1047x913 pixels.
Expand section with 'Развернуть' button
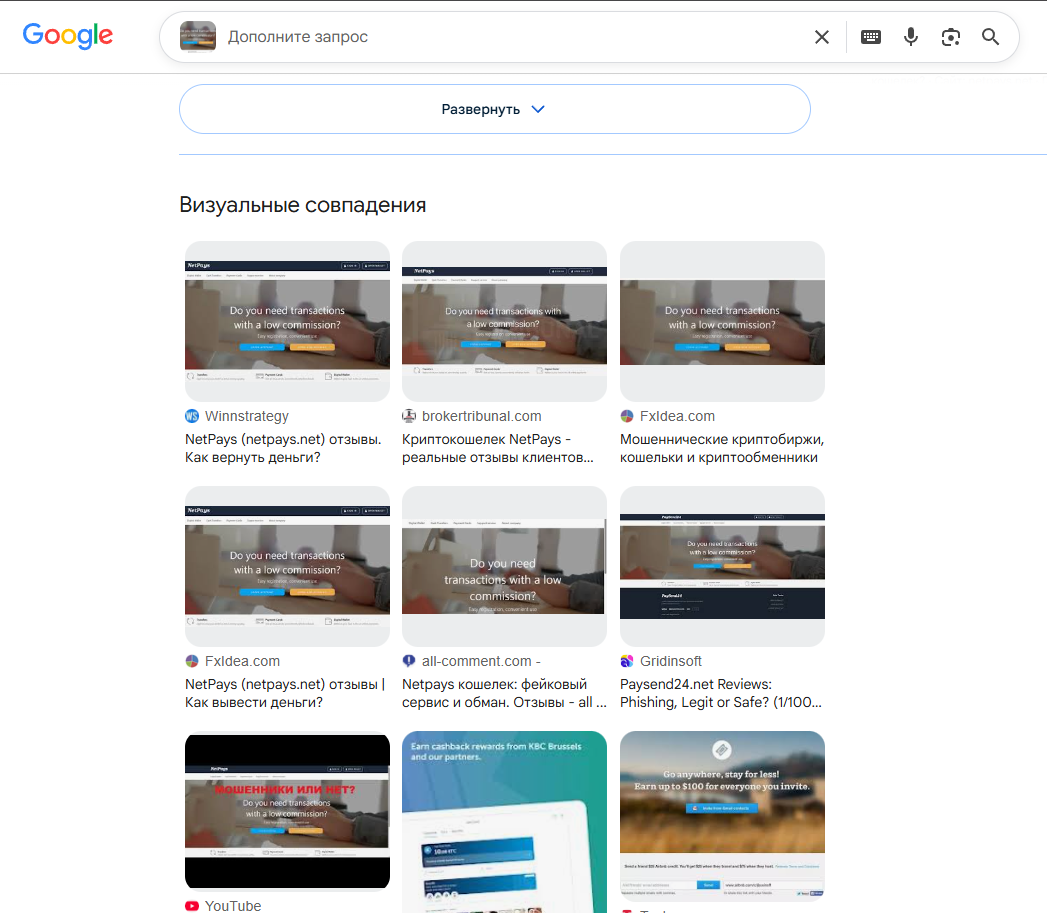tap(494, 109)
